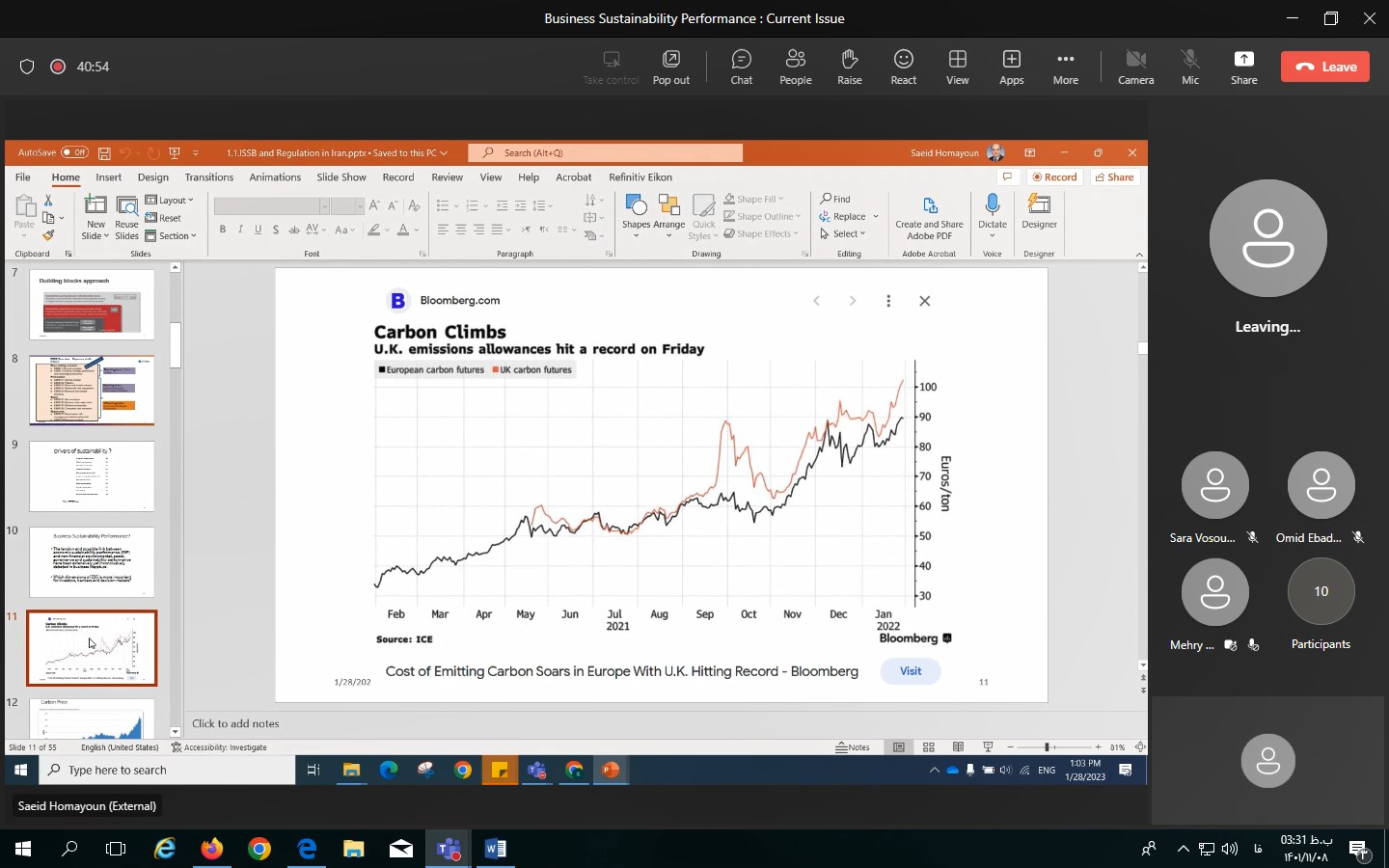
Task: Click the zoom slider in status bar
Action: [1053, 747]
